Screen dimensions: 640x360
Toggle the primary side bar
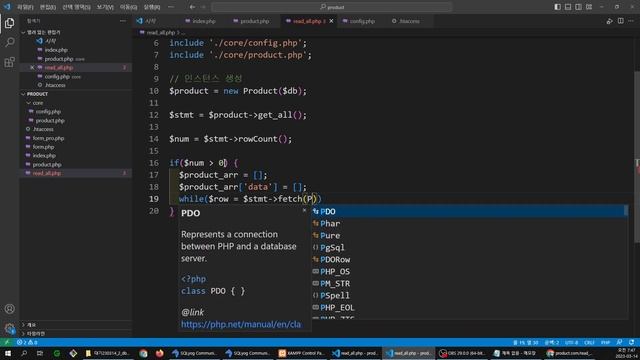[558, 7]
